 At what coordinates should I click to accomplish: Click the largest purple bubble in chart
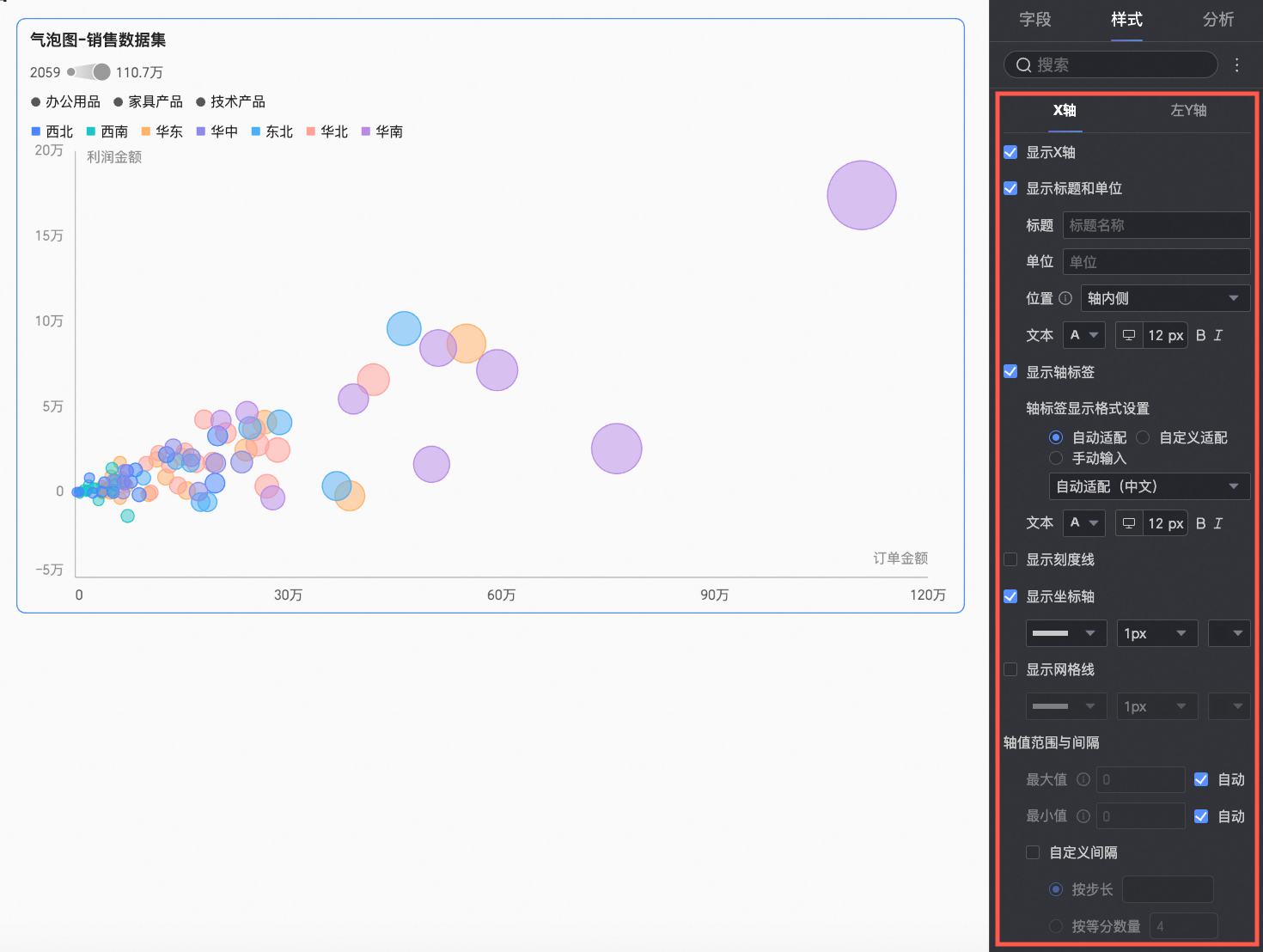862,195
